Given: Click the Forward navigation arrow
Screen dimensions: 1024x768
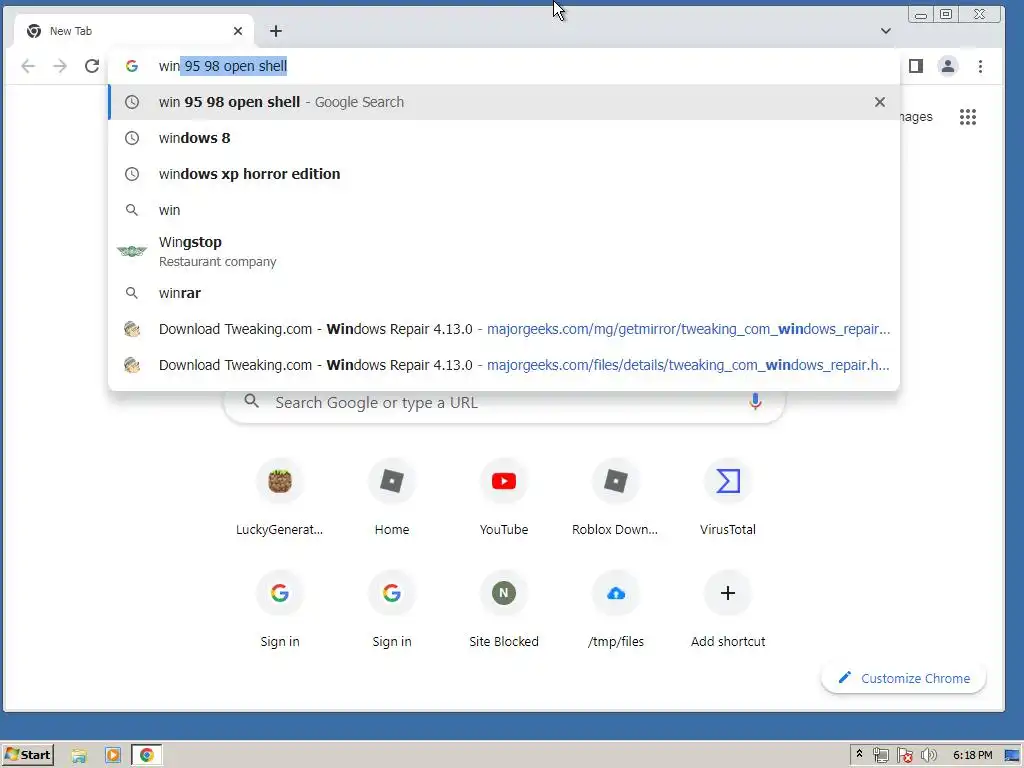Looking at the screenshot, I should (60, 66).
